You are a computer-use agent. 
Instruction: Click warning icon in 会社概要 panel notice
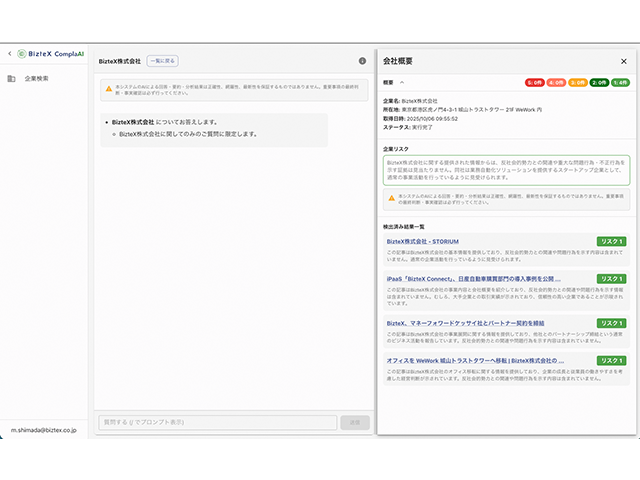(391, 198)
